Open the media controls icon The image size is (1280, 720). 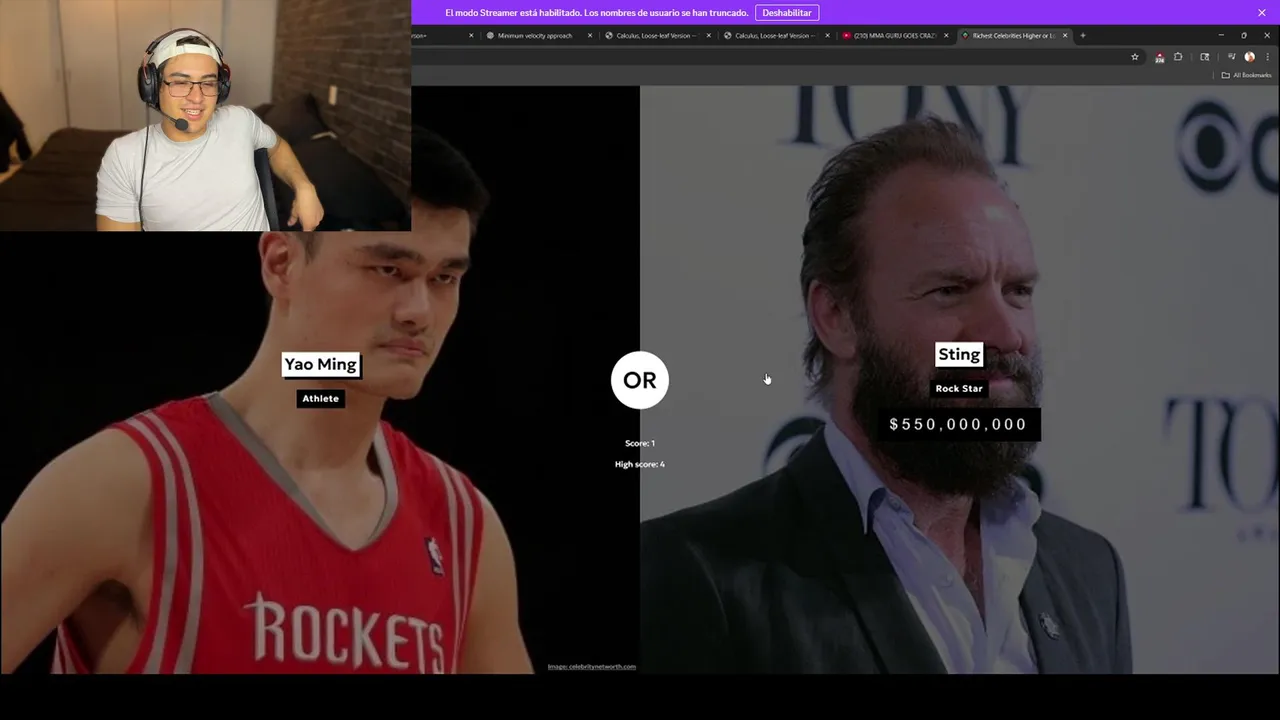pyautogui.click(x=1231, y=57)
